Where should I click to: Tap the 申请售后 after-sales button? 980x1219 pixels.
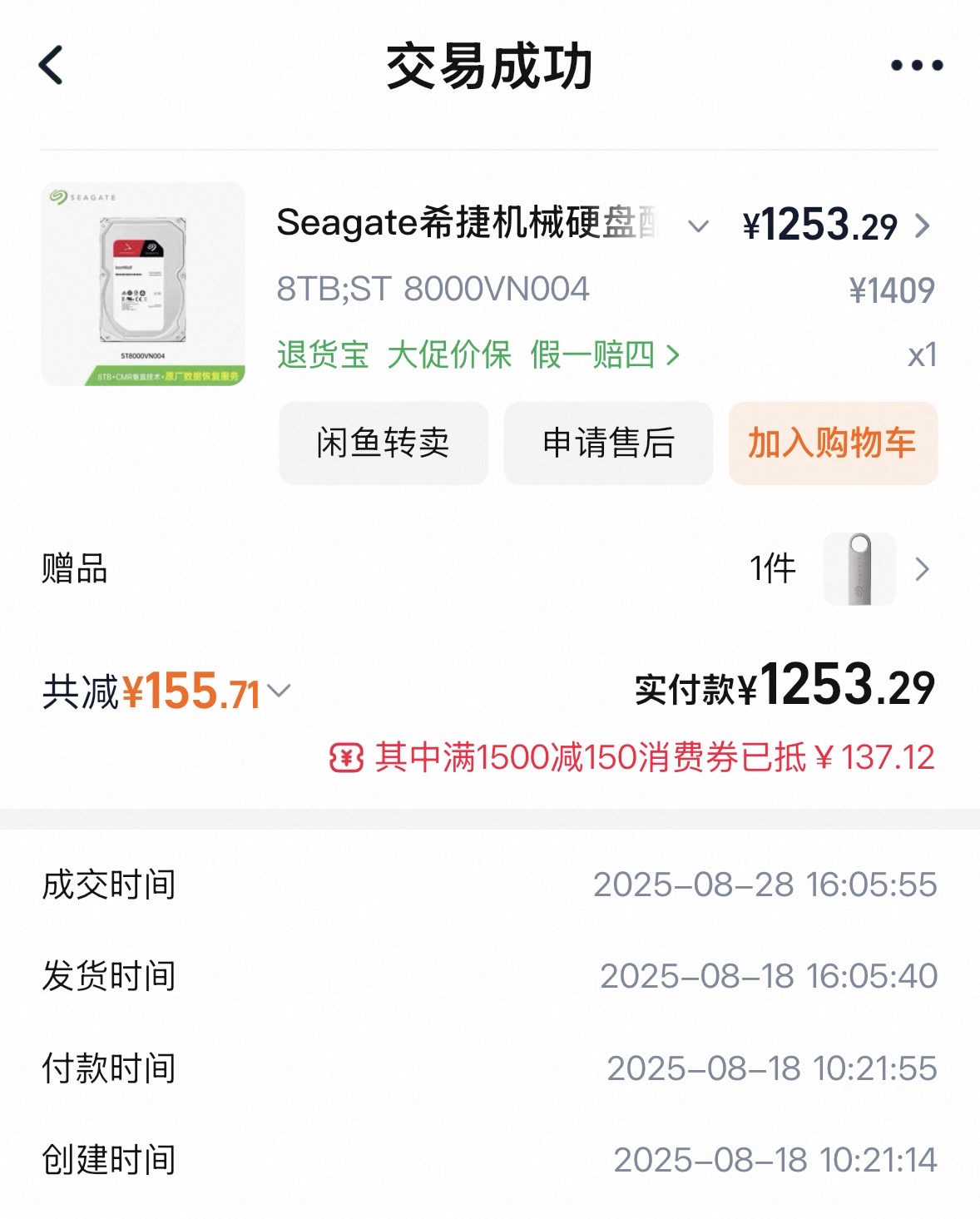pos(608,443)
